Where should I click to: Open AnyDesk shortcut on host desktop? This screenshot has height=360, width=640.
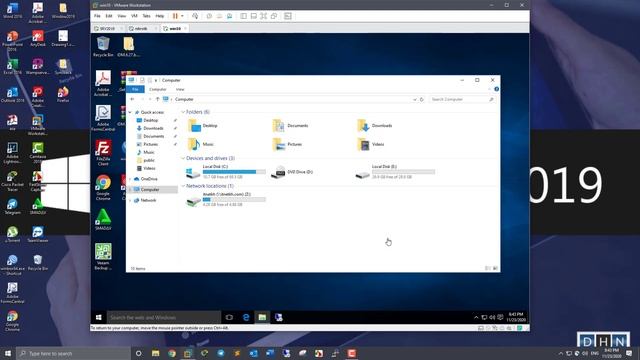pyautogui.click(x=38, y=39)
